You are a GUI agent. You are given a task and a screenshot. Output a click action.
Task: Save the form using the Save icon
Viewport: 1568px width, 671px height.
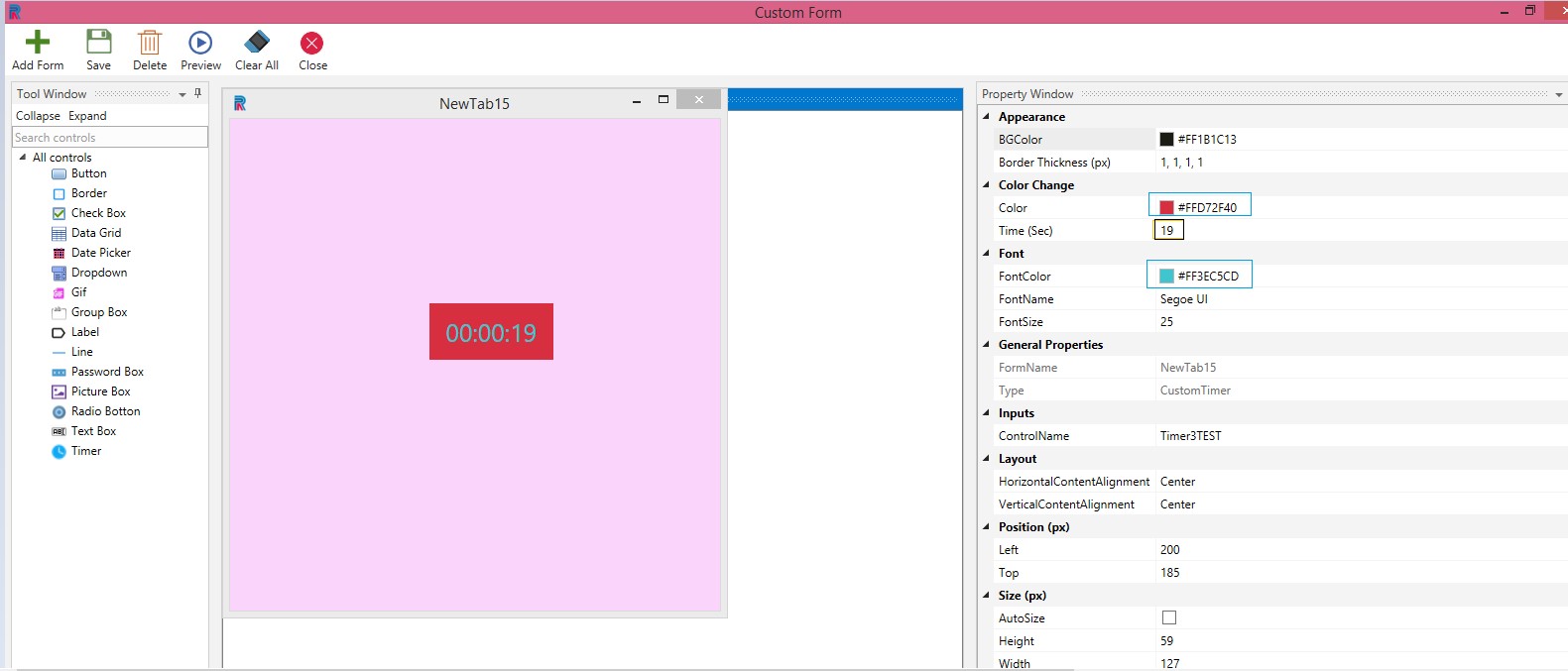coord(98,43)
